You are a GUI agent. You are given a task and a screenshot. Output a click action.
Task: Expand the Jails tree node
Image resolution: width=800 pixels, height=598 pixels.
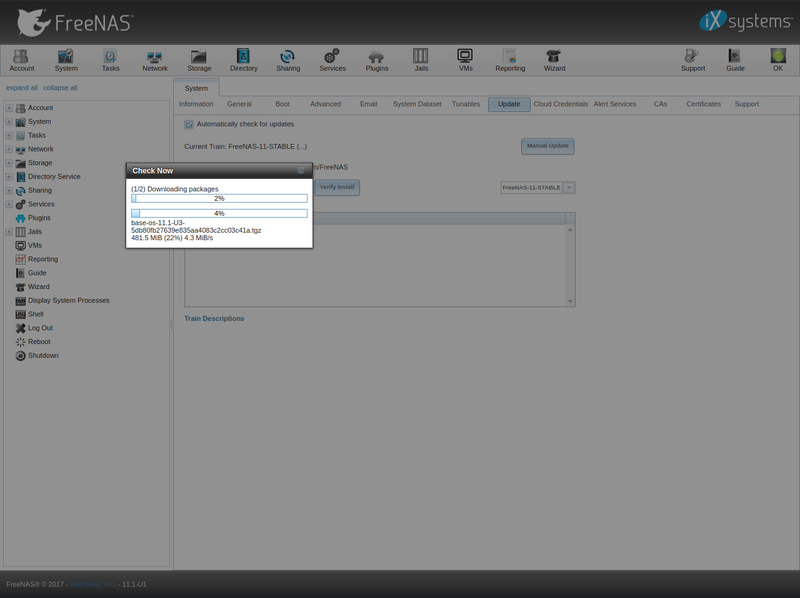[x=9, y=232]
